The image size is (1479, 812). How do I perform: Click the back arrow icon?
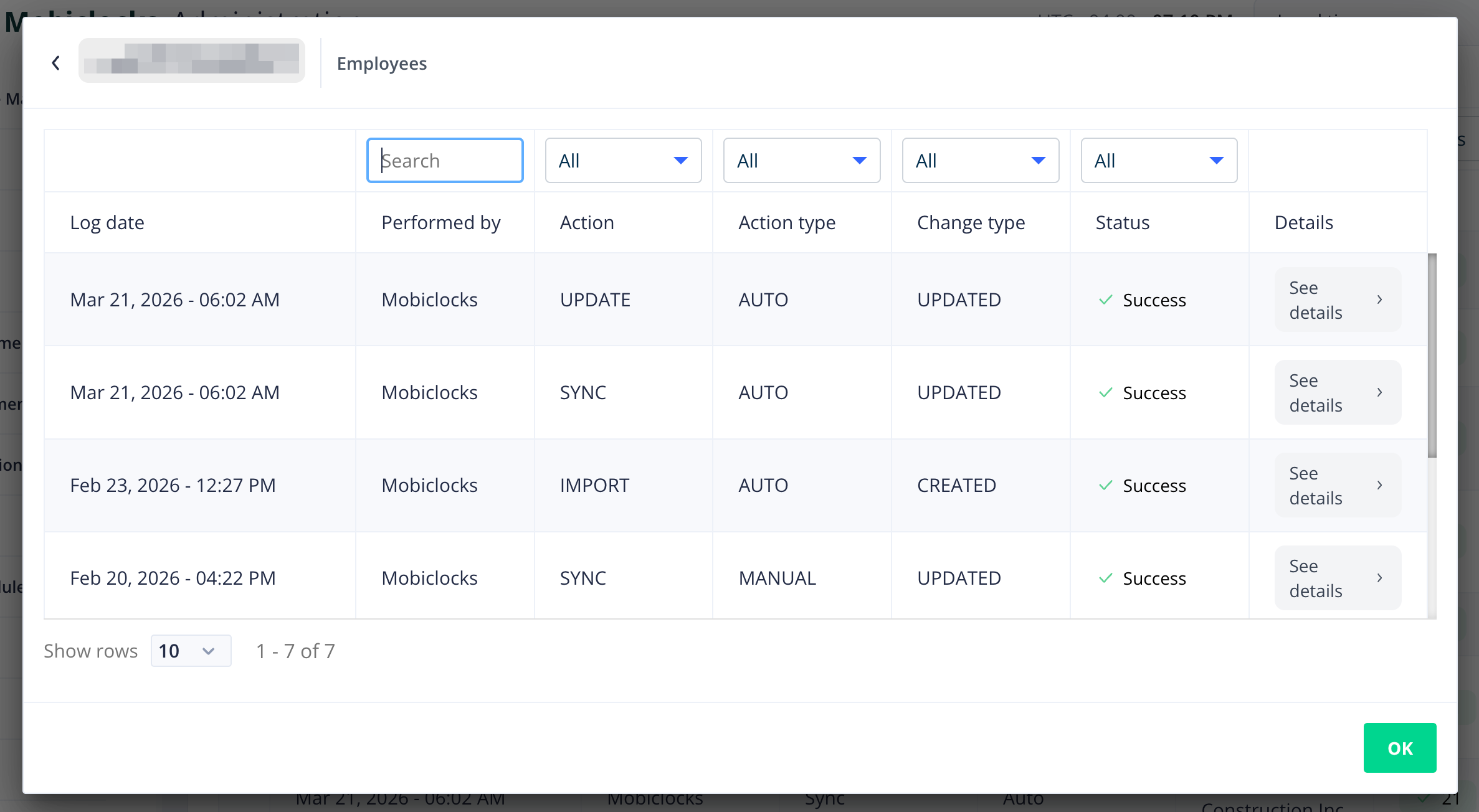tap(55, 63)
